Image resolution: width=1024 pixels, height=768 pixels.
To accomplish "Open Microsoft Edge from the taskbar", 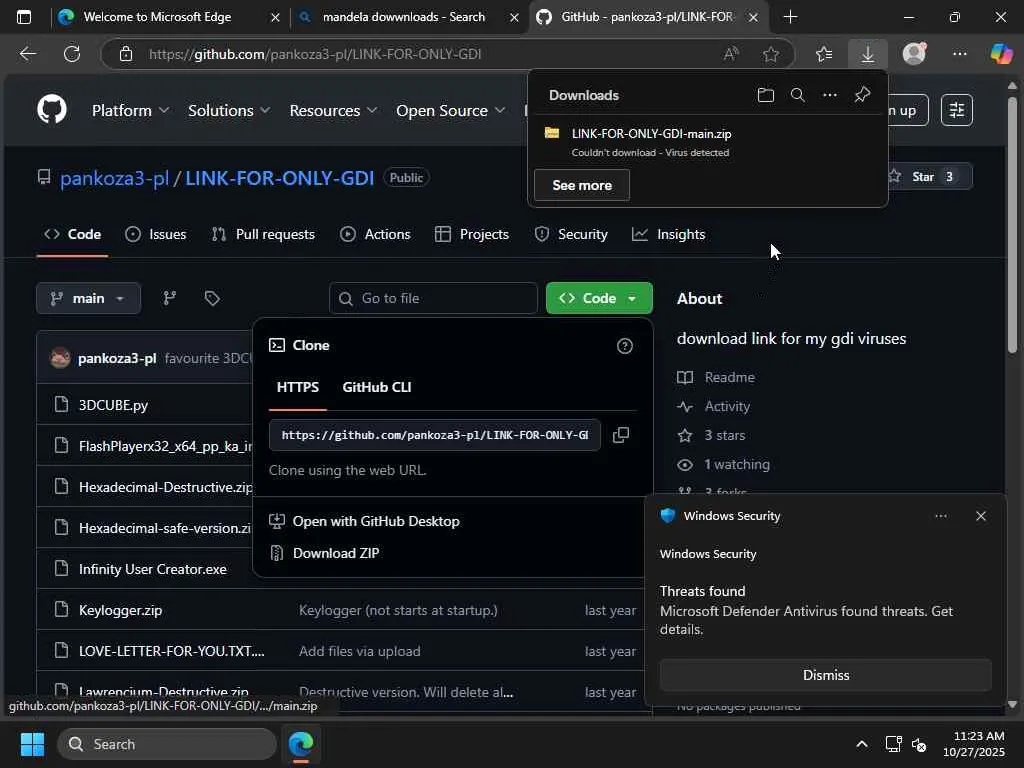I will [300, 744].
